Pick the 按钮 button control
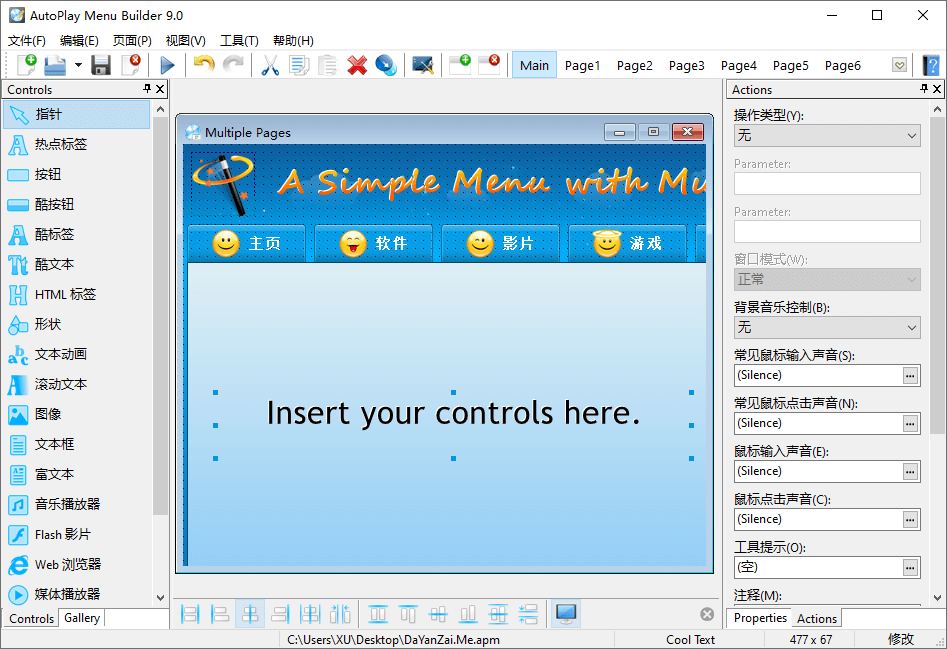The image size is (947, 649). coord(77,174)
